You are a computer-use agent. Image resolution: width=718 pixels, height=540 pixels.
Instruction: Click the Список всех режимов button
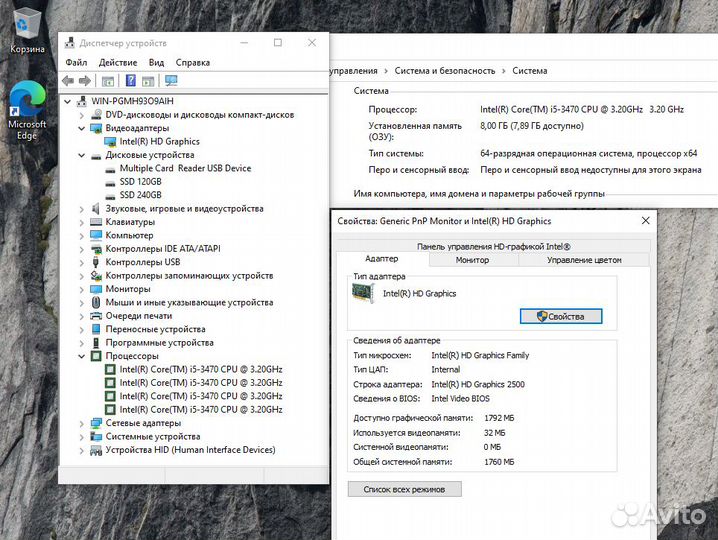click(404, 489)
